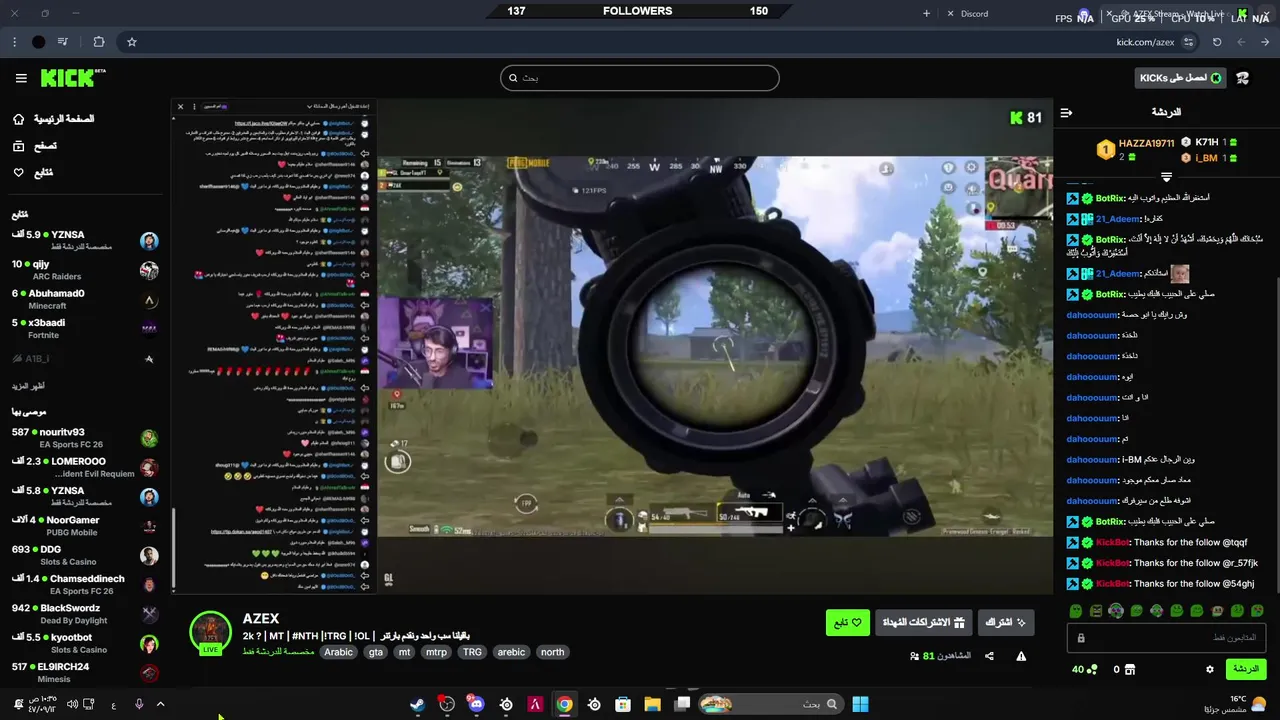Image resolution: width=1280 pixels, height=720 pixels.
Task: Open Steam from the taskbar
Action: click(x=417, y=704)
